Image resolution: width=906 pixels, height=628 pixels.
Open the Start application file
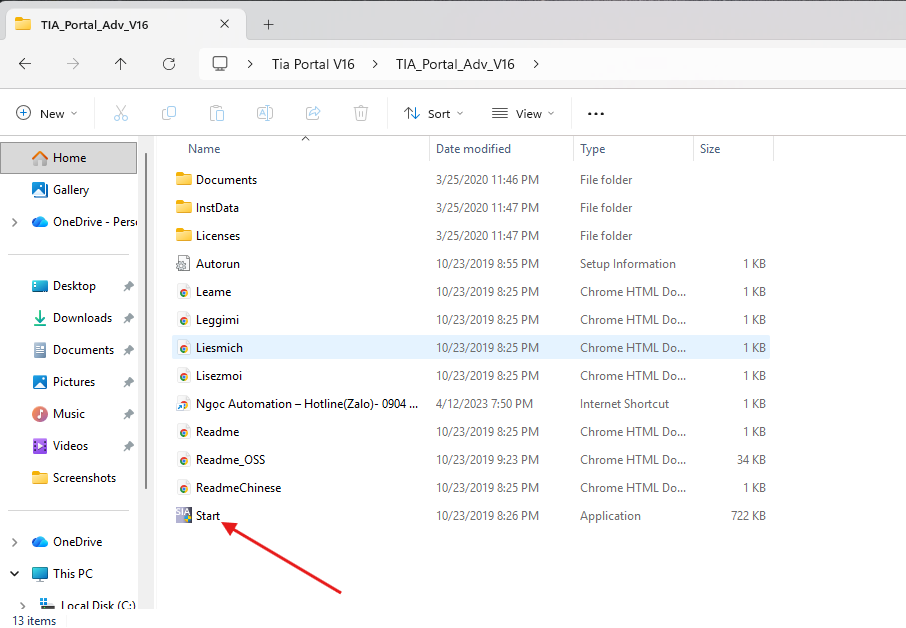208,516
